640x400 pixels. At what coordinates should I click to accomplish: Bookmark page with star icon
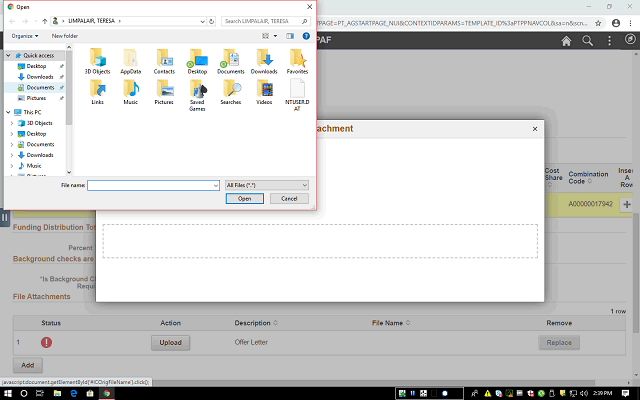click(598, 23)
